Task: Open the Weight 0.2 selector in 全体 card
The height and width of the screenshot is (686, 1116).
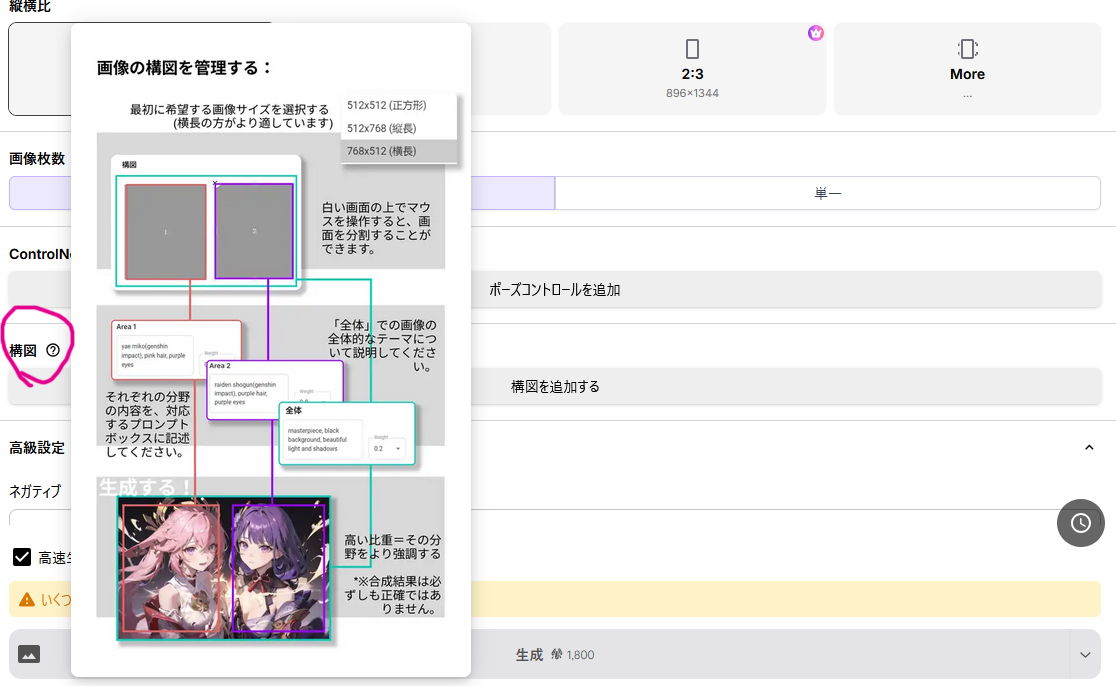Action: [386, 449]
